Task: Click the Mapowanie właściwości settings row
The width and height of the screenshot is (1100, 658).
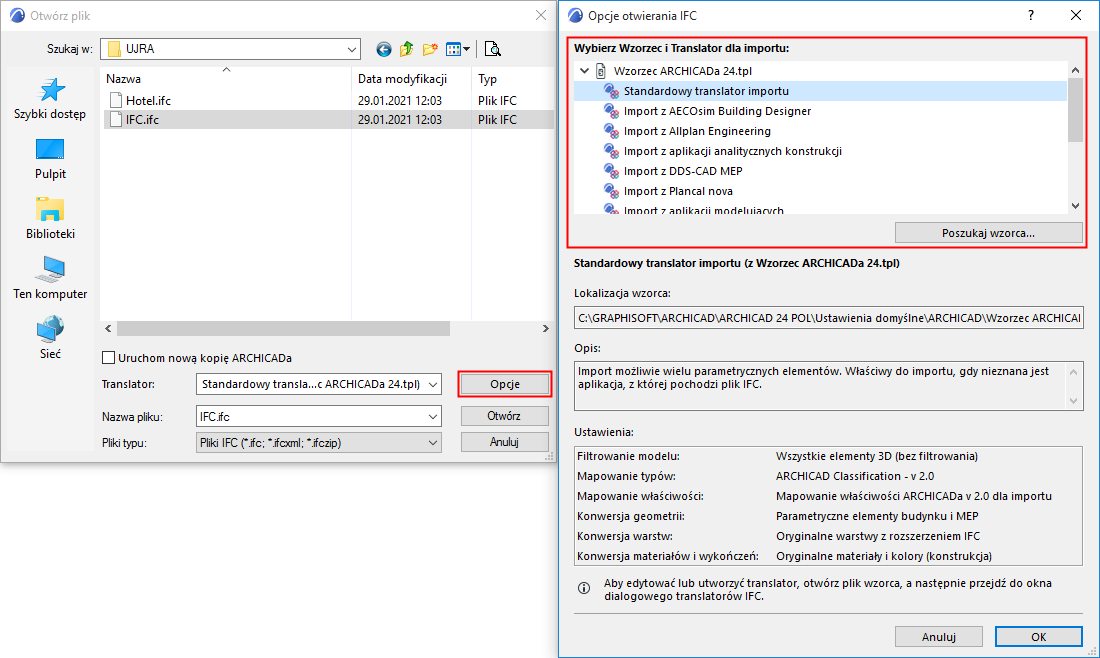Action: click(x=828, y=496)
